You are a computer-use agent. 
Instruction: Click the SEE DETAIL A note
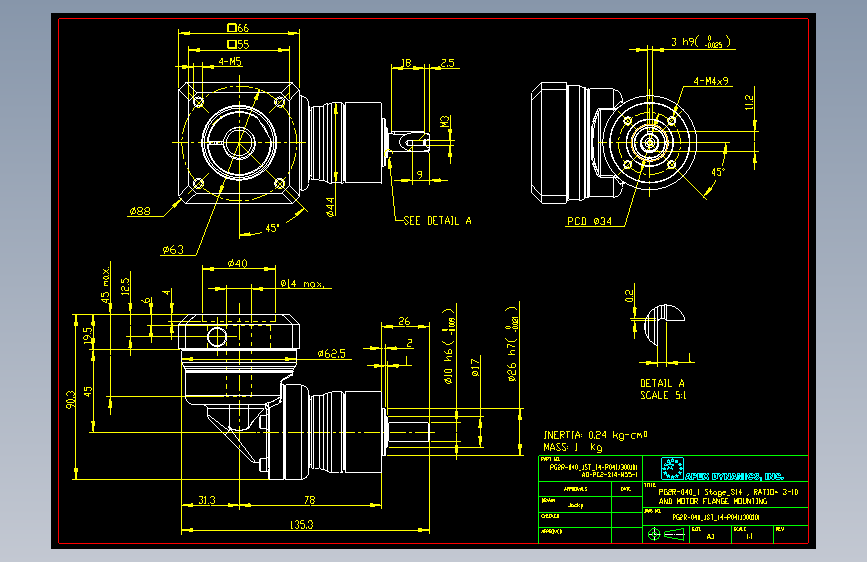[437, 221]
